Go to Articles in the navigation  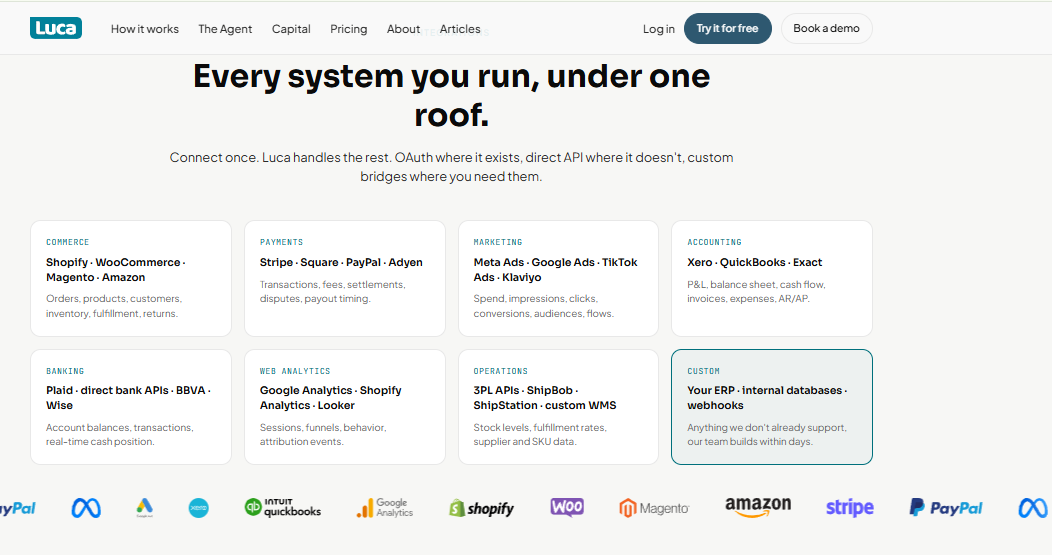pos(460,29)
